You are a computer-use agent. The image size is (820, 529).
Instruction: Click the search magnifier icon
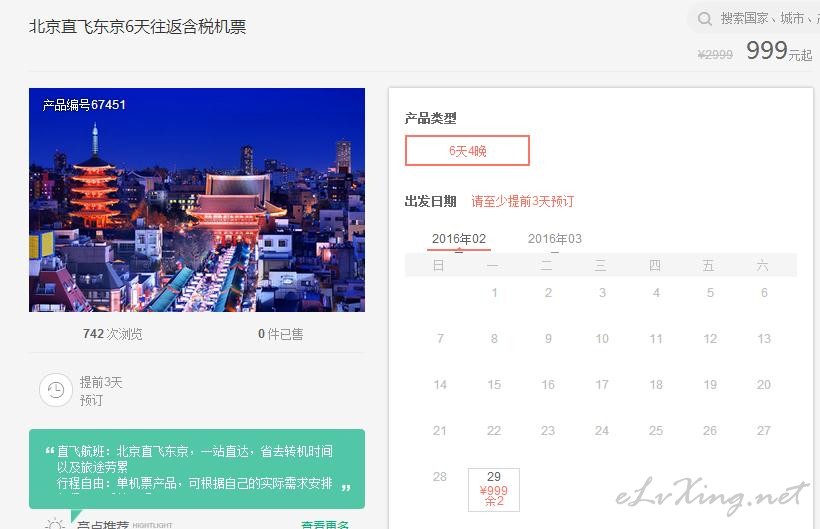pyautogui.click(x=704, y=19)
